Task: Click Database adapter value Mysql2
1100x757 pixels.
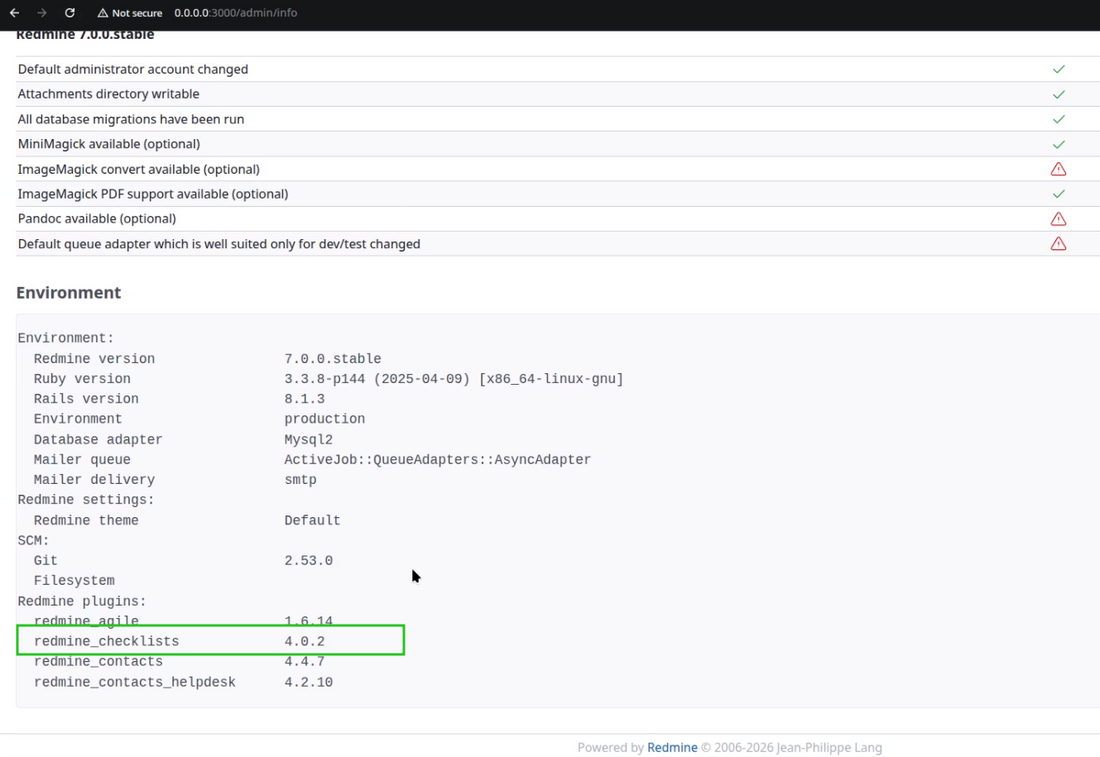Action: (x=308, y=440)
